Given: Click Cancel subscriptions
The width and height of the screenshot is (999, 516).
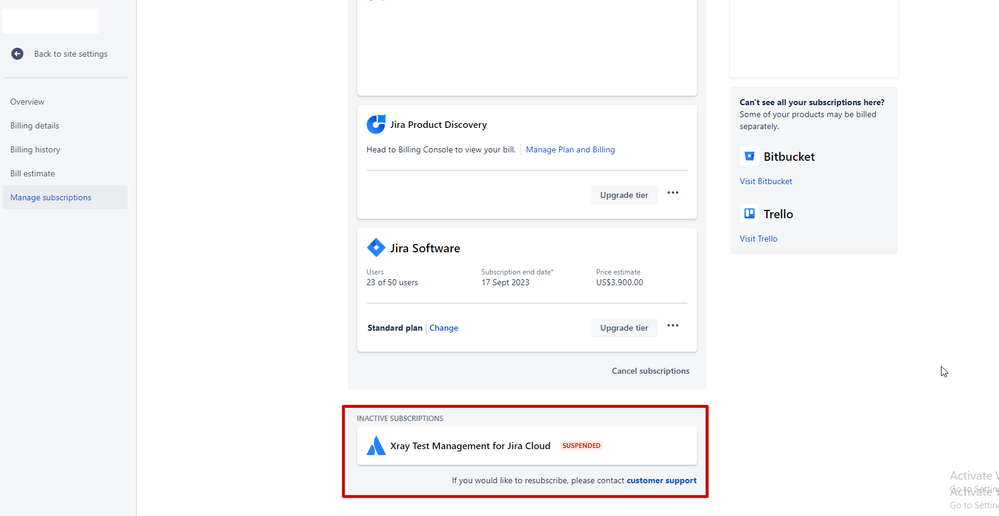Looking at the screenshot, I should 650,371.
